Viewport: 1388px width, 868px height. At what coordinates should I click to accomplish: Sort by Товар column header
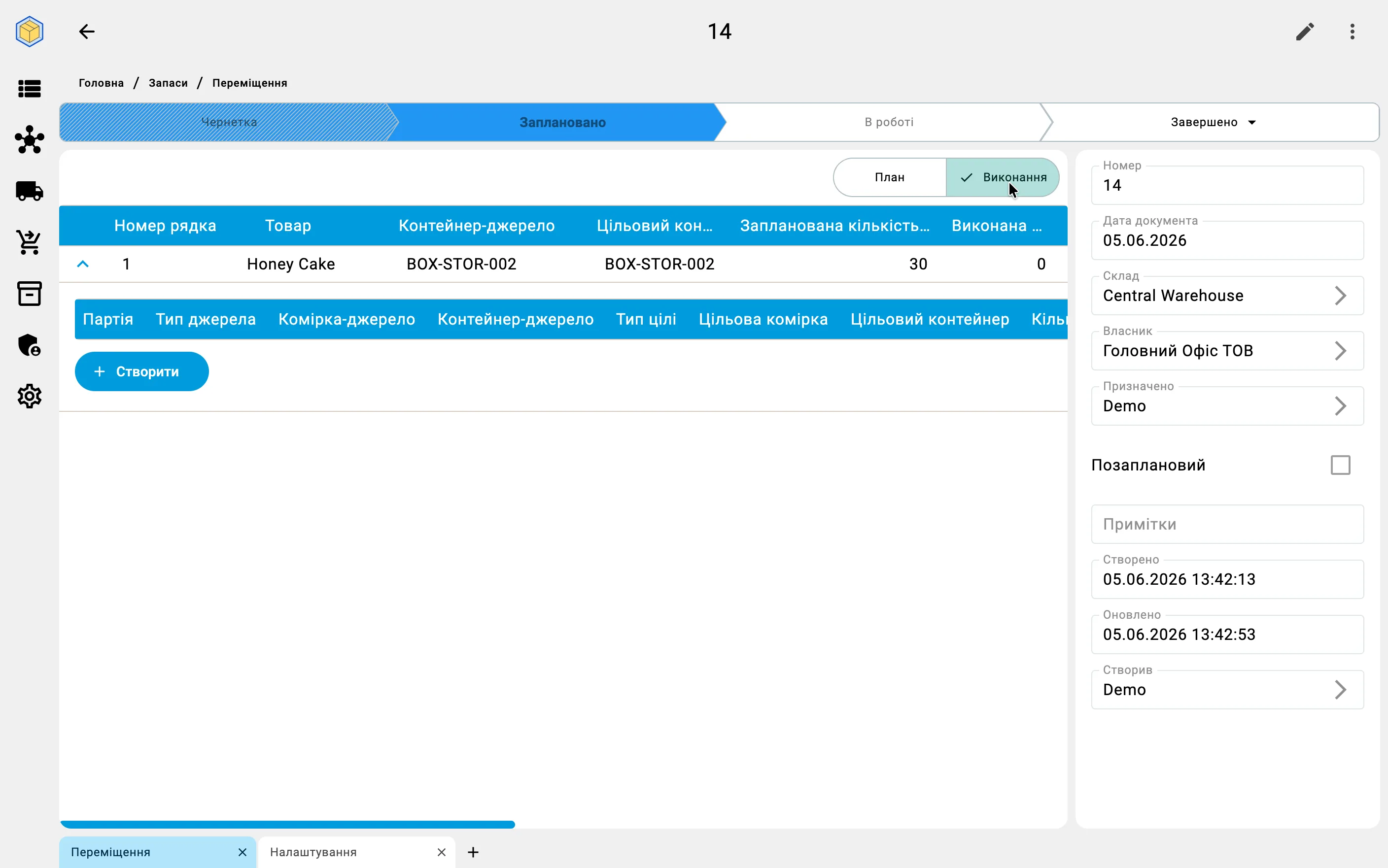point(288,226)
